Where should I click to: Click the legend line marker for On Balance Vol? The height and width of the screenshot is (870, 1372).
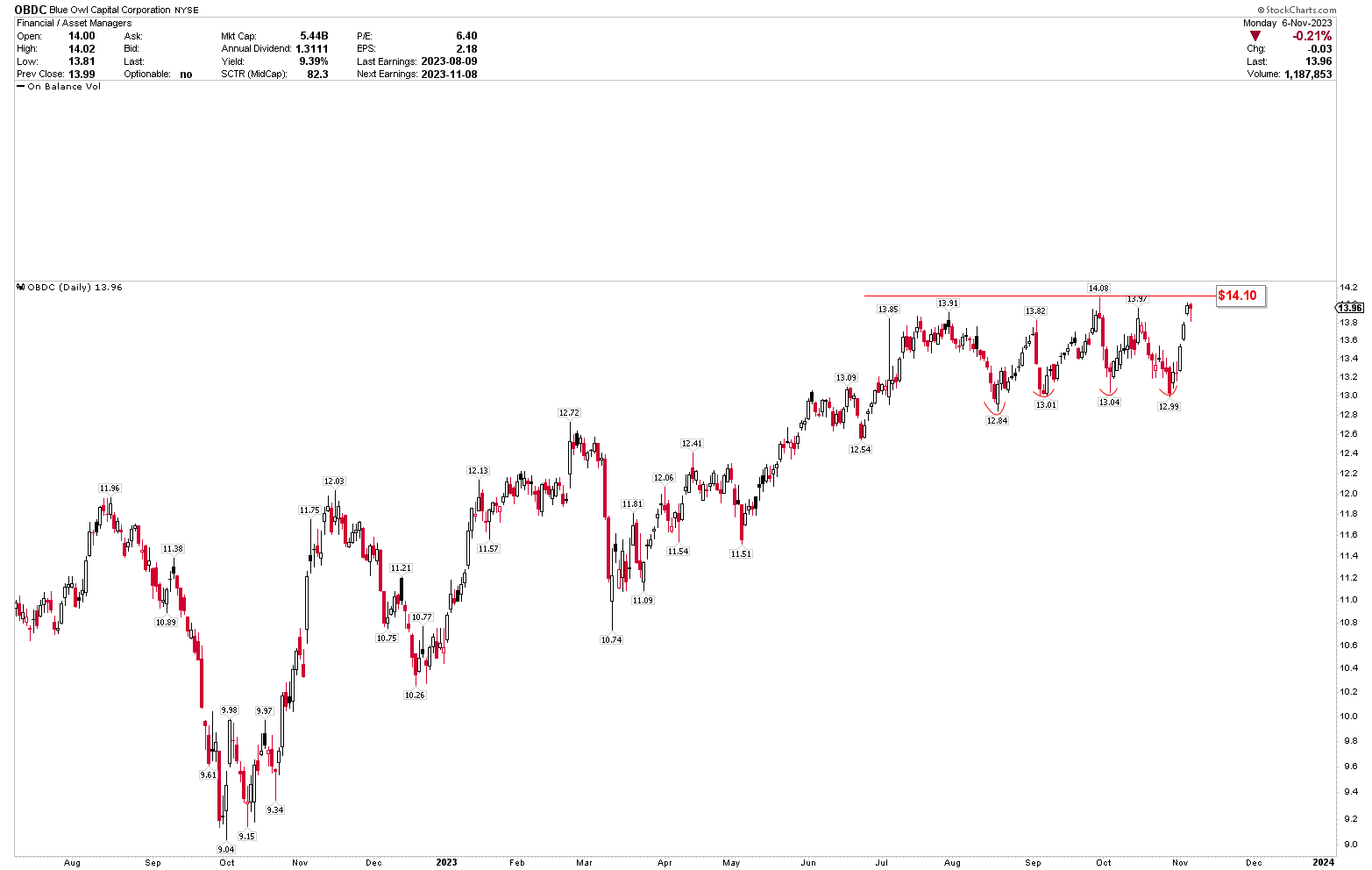coord(21,86)
